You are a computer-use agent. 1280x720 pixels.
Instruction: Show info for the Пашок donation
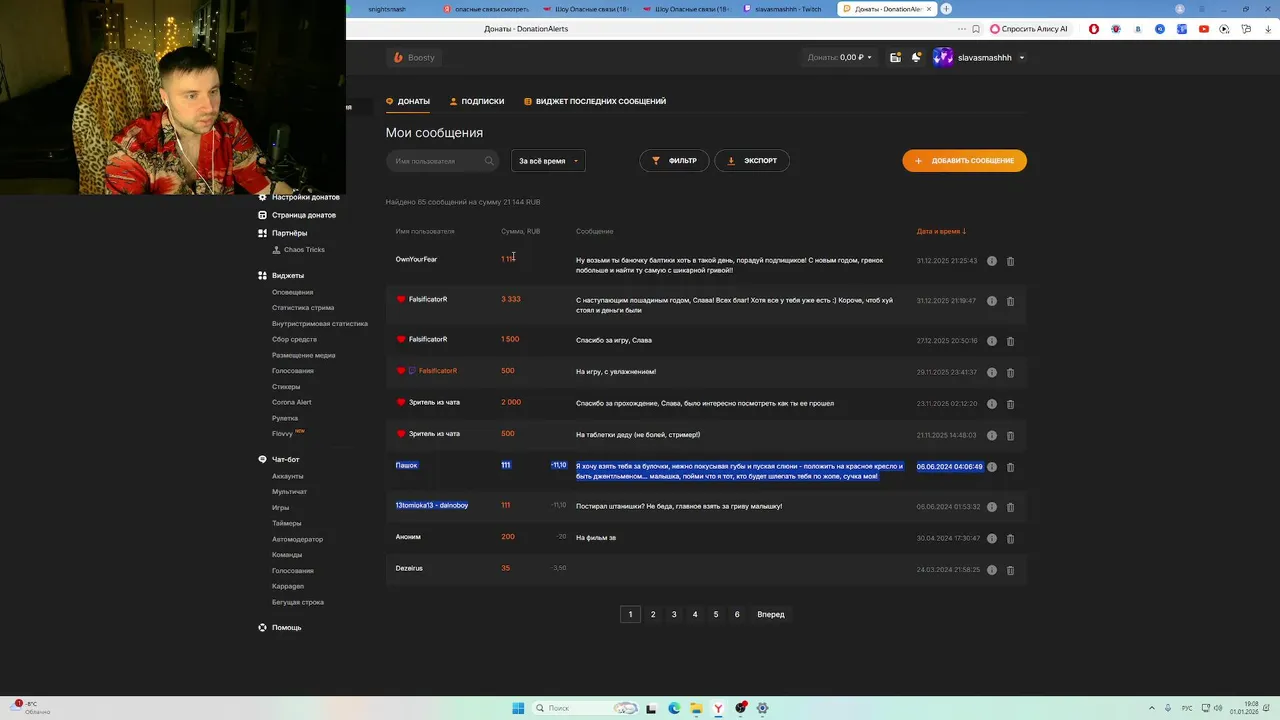[x=991, y=467]
